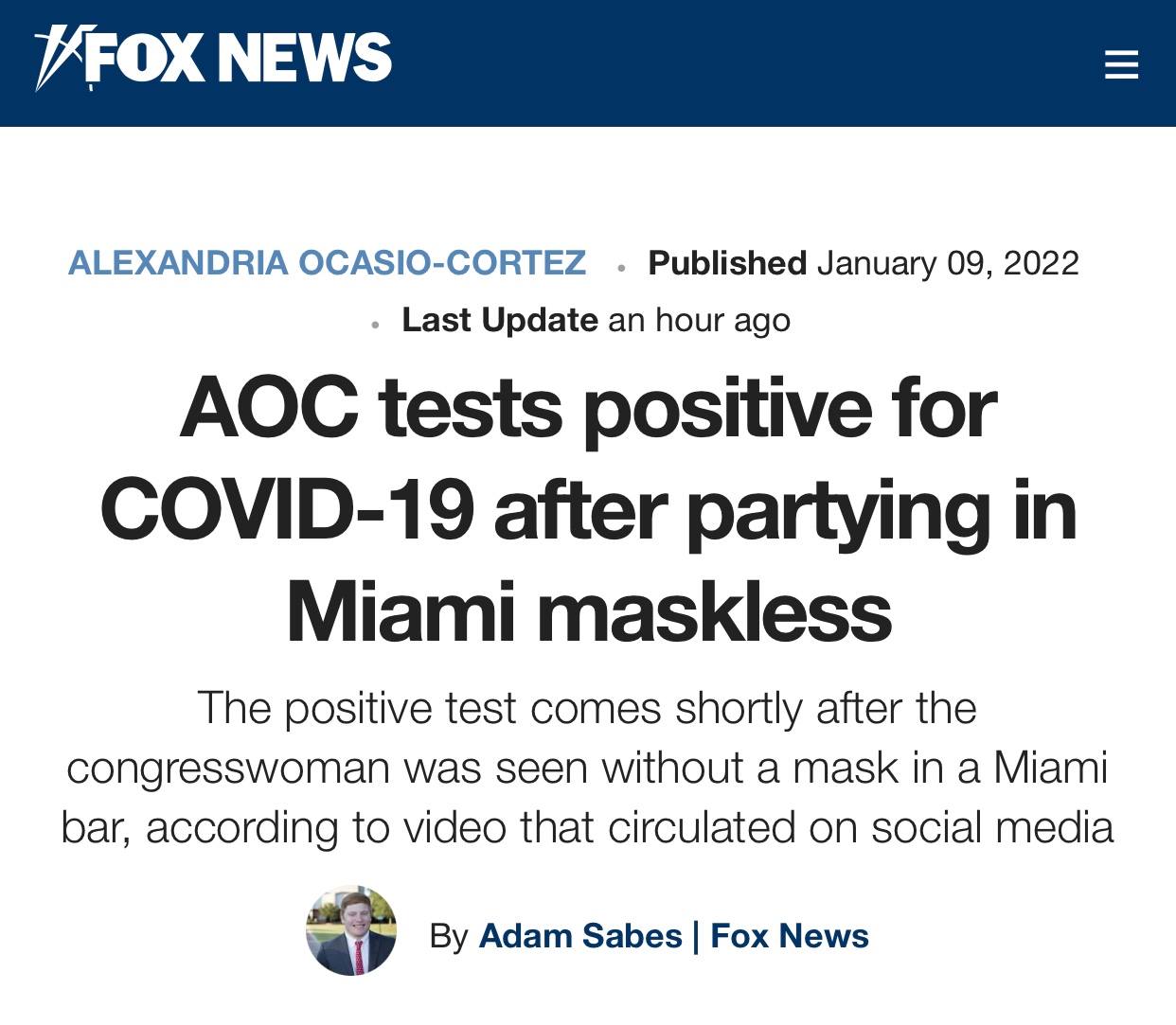Click the dot separator before Published
This screenshot has width=1176, height=1025.
tap(620, 267)
